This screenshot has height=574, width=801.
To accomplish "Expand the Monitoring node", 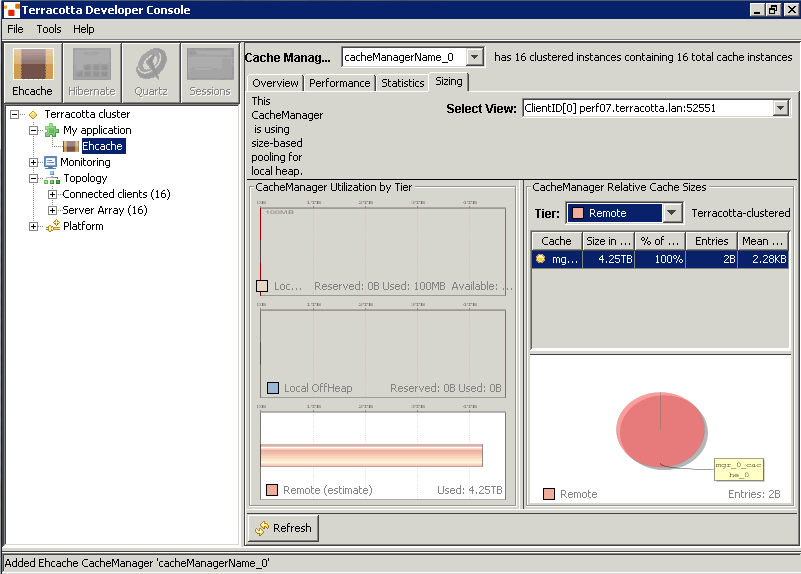I will pos(33,162).
